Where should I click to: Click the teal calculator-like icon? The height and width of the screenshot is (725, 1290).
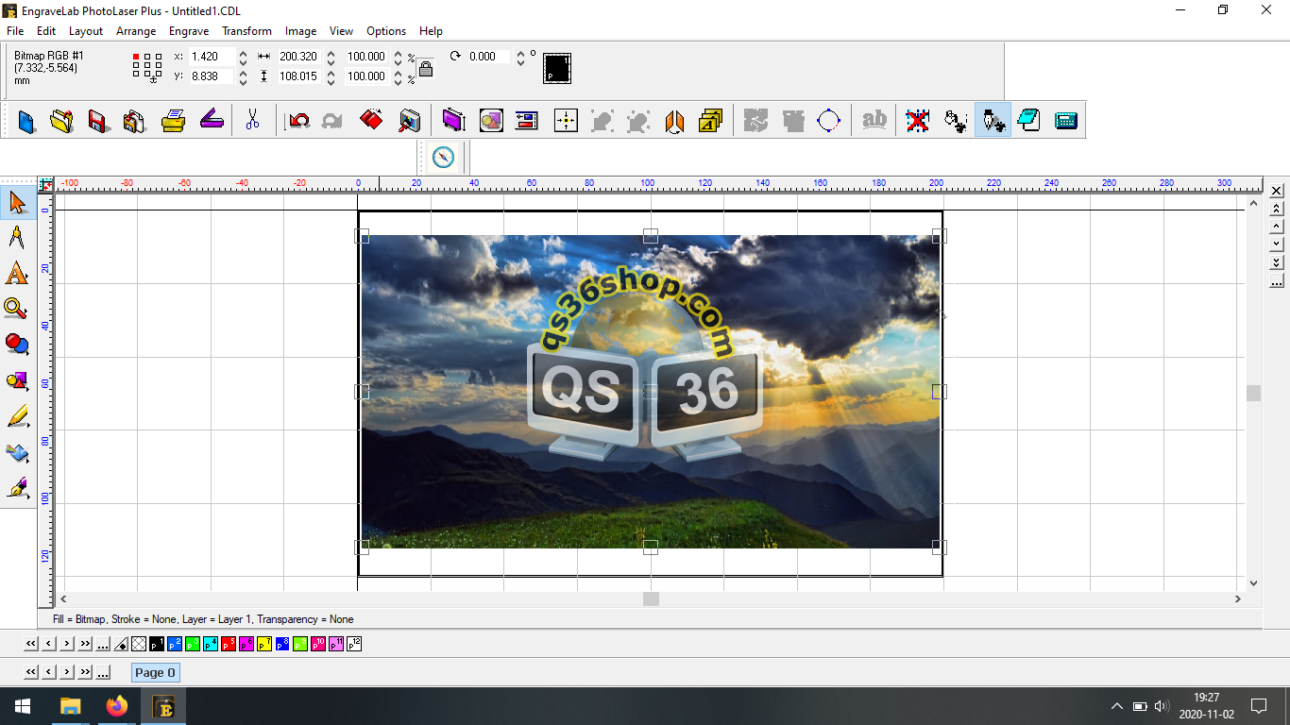click(x=1066, y=121)
